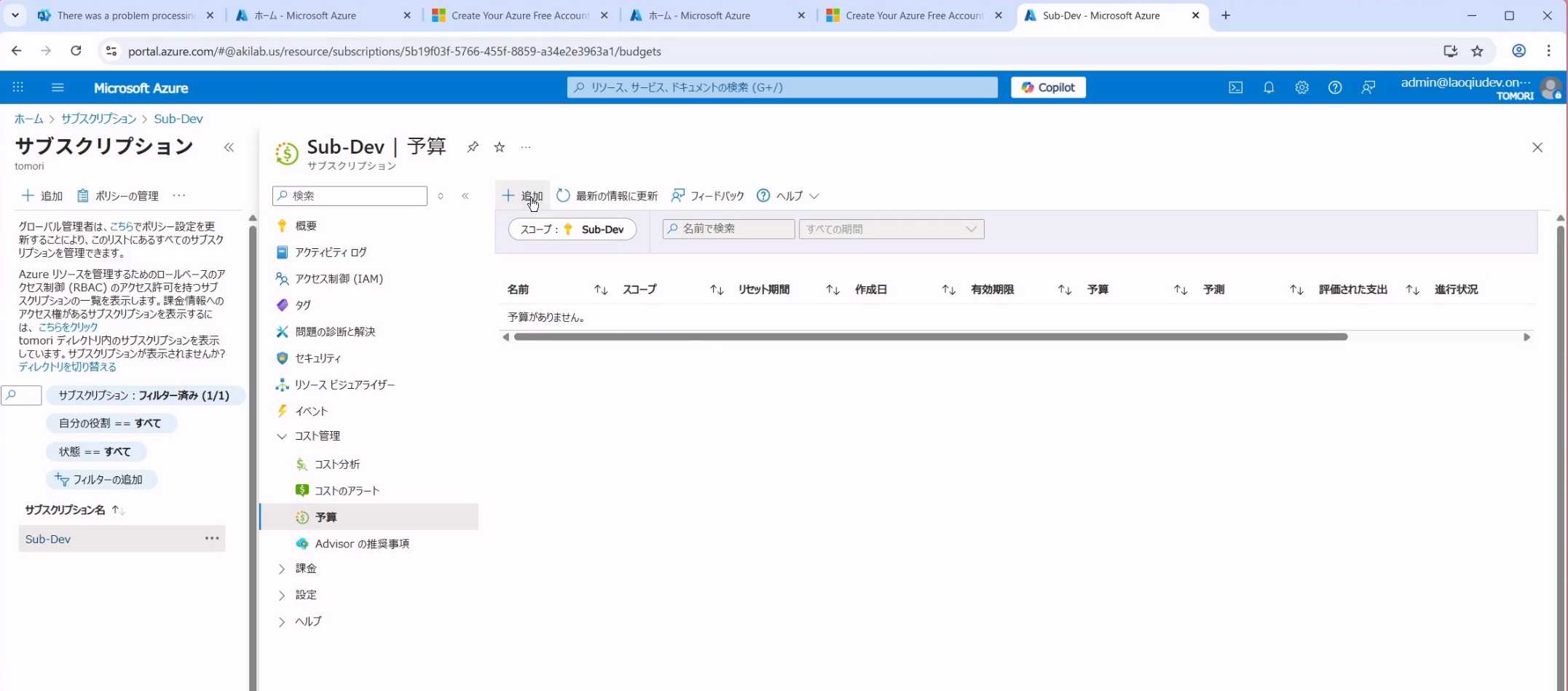Collapse the Cost Management section
This screenshot has height=691, width=1568.
(282, 436)
